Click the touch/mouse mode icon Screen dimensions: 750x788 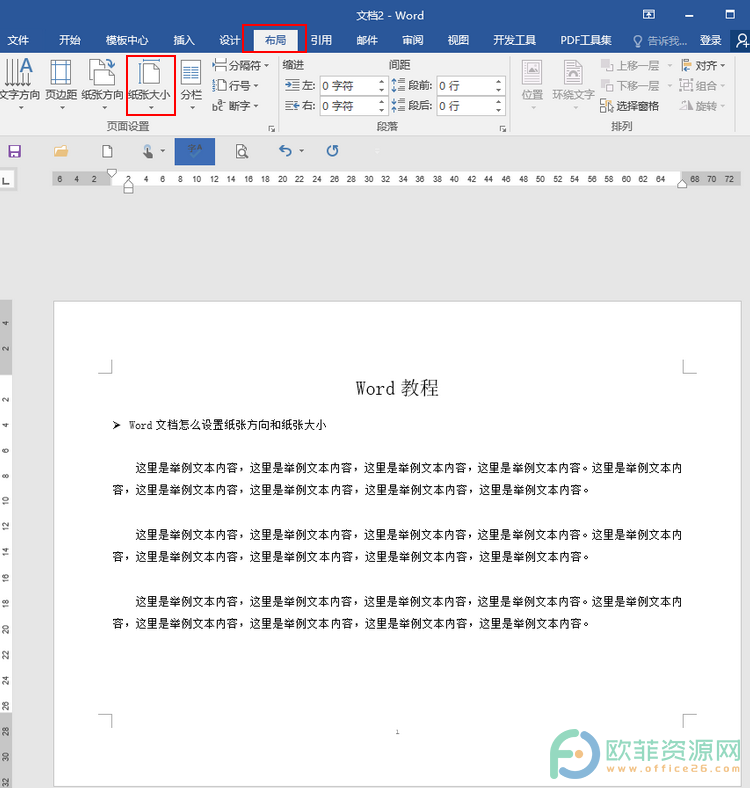pos(148,151)
